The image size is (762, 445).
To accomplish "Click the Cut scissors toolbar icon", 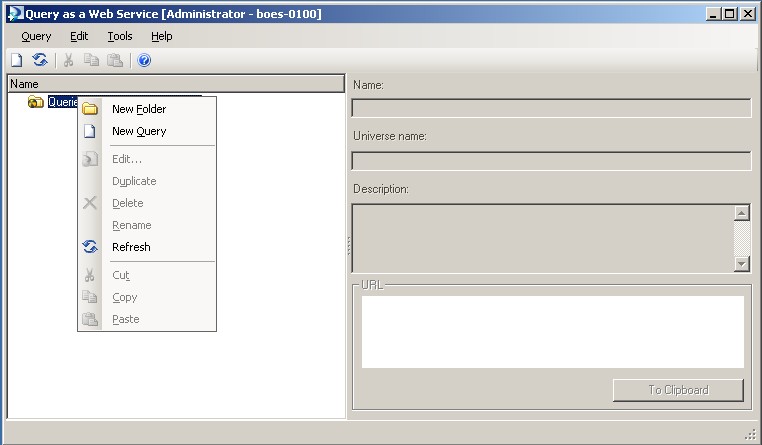I will [x=69, y=60].
